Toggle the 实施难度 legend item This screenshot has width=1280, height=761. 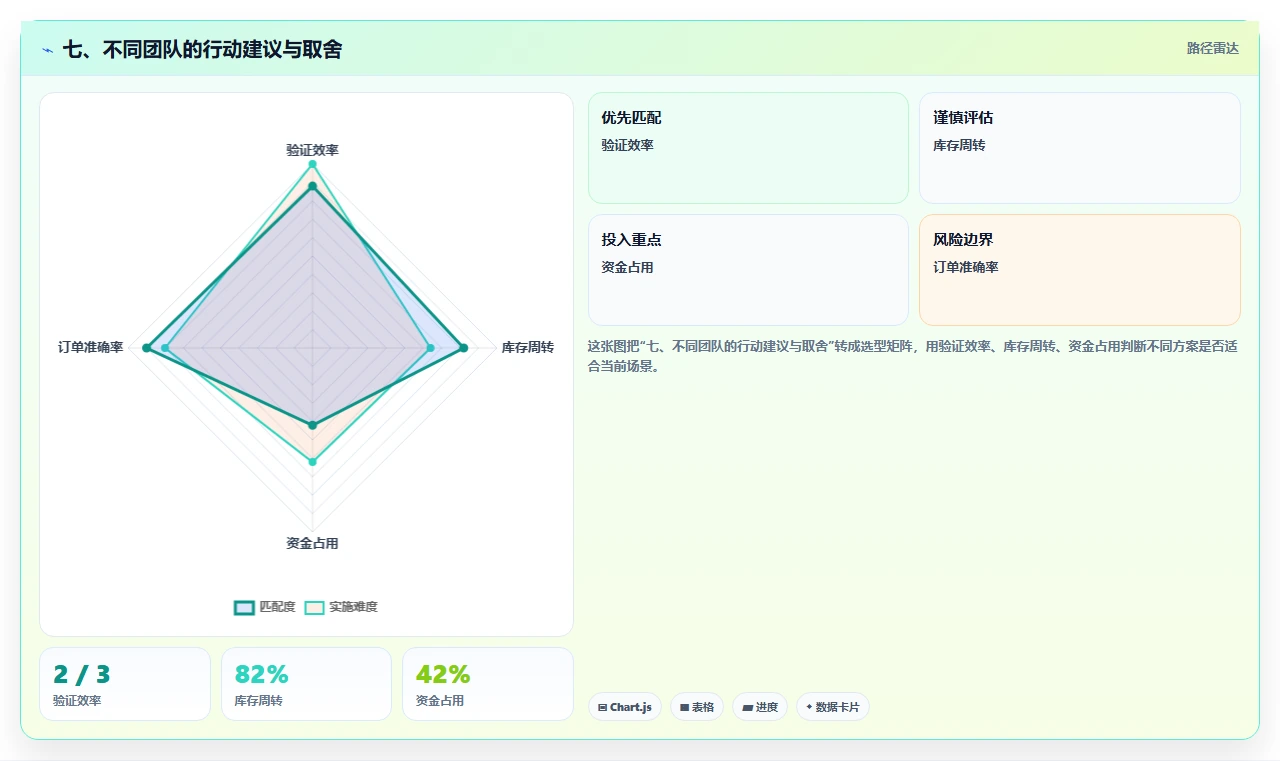pyautogui.click(x=341, y=607)
